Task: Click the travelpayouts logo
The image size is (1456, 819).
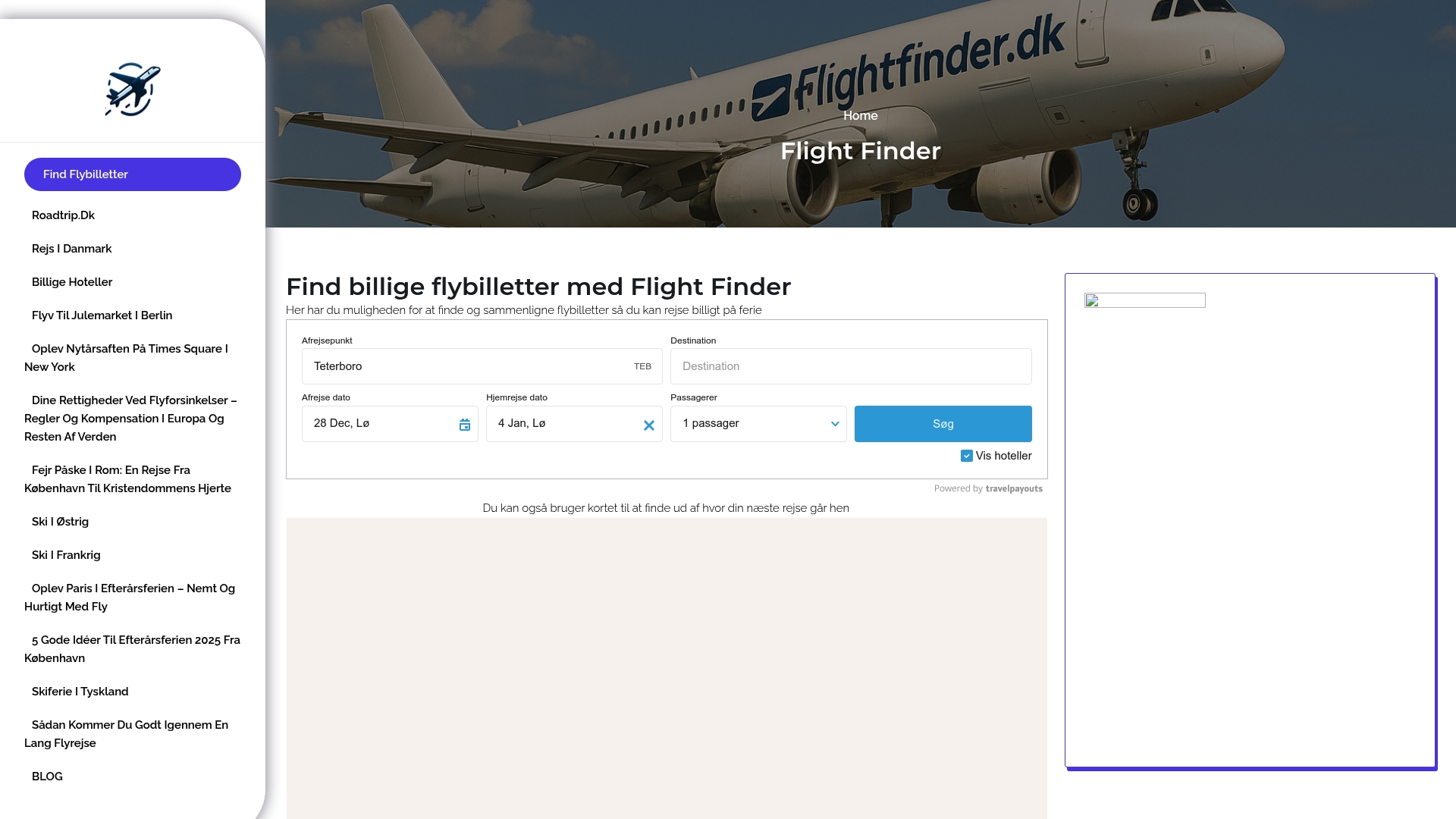Action: pyautogui.click(x=1014, y=489)
